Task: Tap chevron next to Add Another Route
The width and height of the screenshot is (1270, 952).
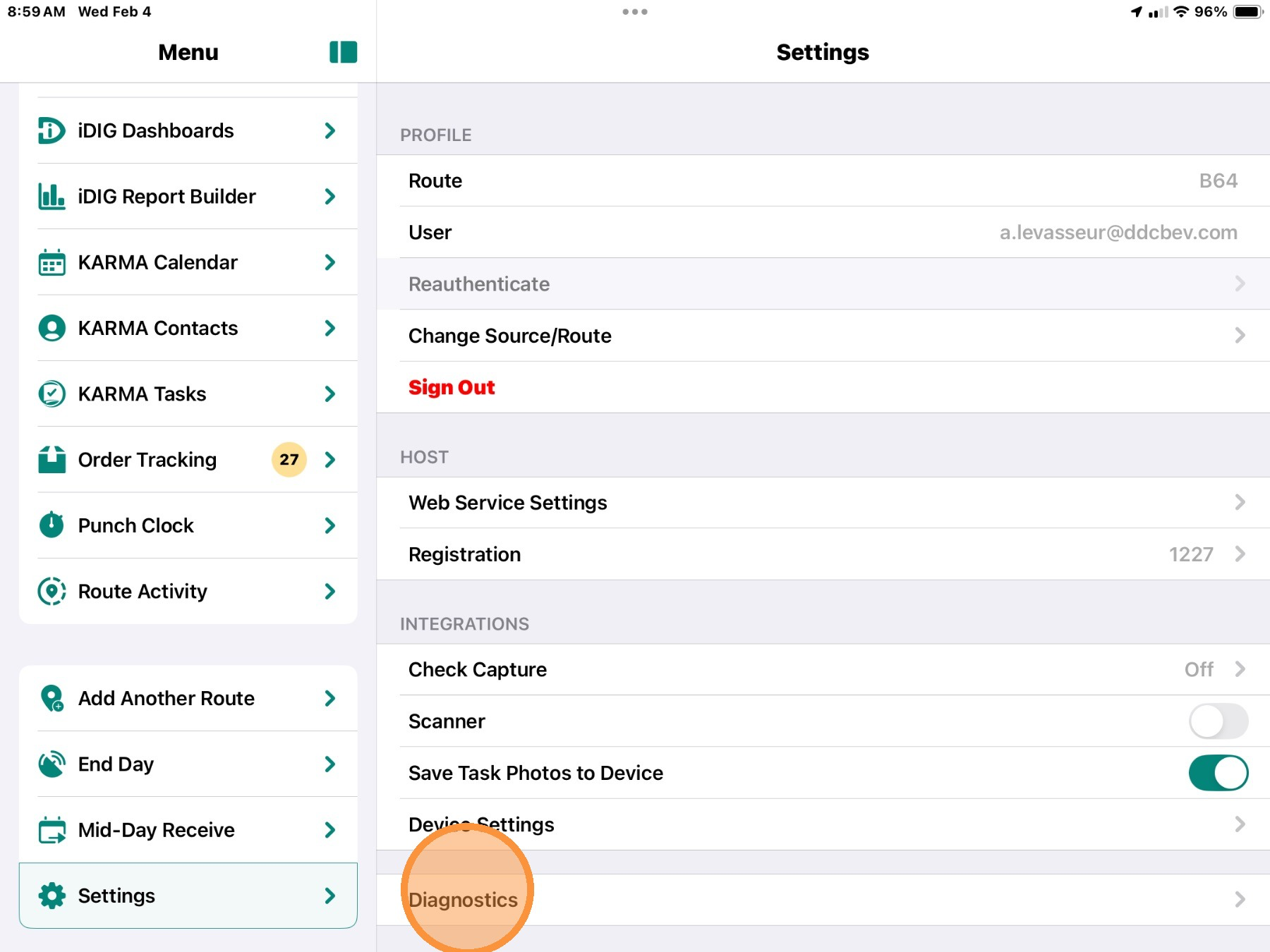Action: (329, 698)
